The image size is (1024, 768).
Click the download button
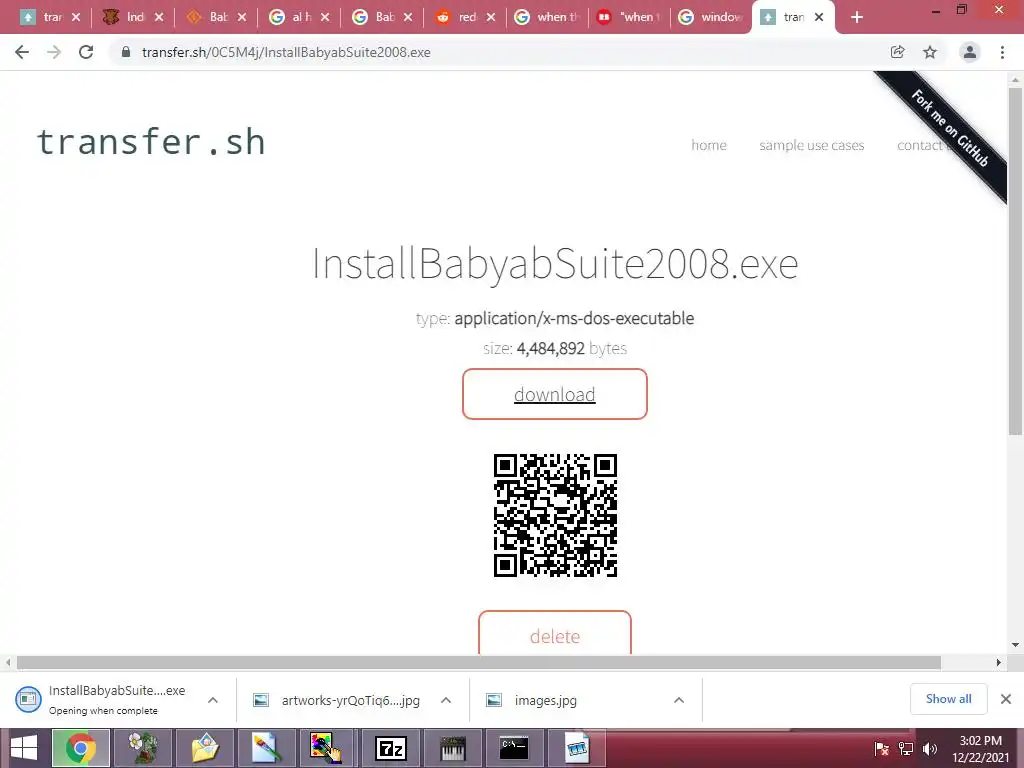tap(554, 394)
